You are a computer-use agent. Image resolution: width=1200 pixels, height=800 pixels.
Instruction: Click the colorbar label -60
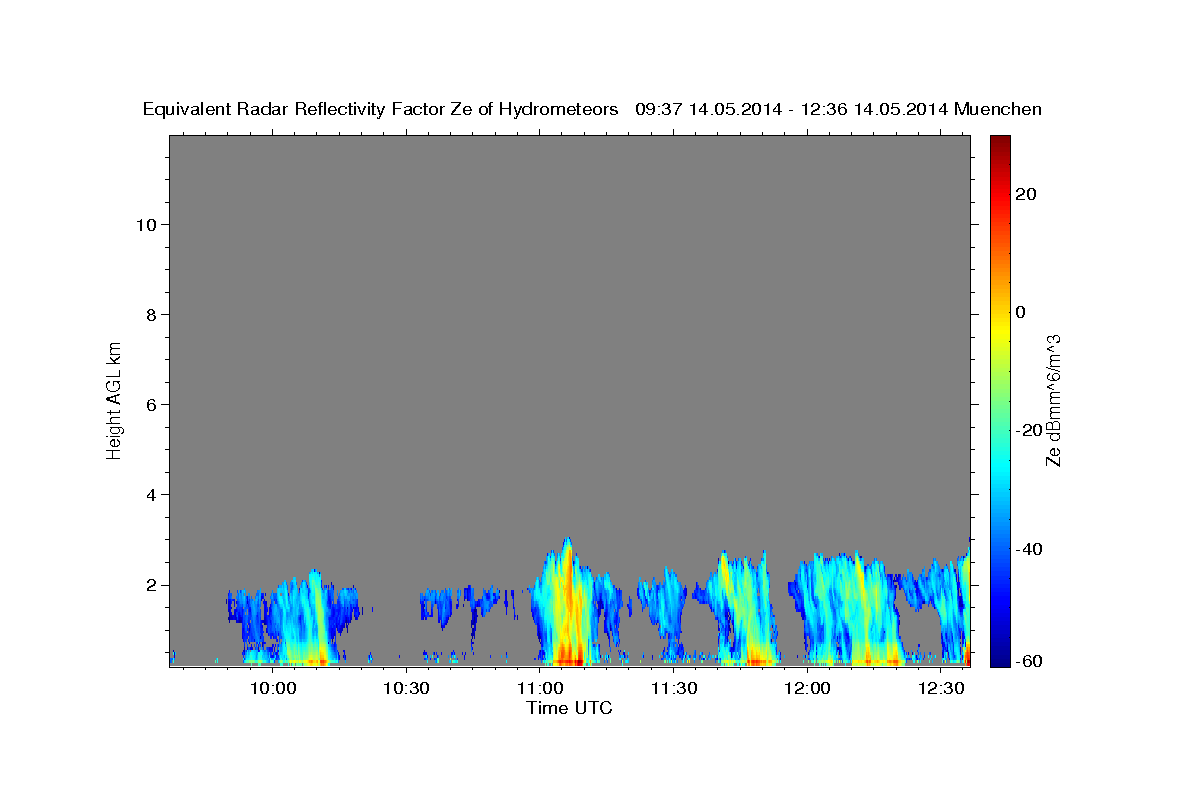(1029, 661)
